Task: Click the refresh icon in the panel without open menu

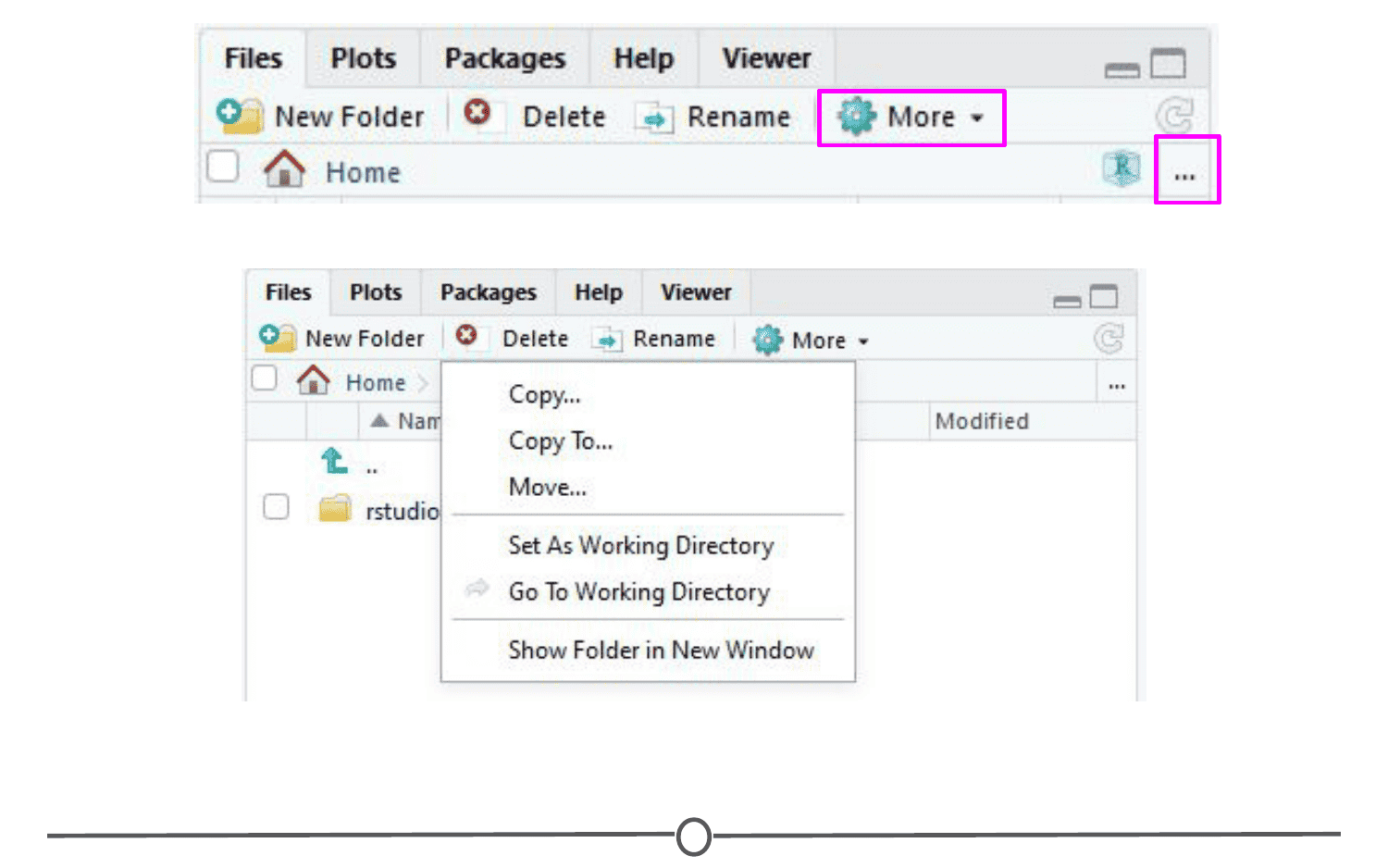Action: tap(1175, 117)
